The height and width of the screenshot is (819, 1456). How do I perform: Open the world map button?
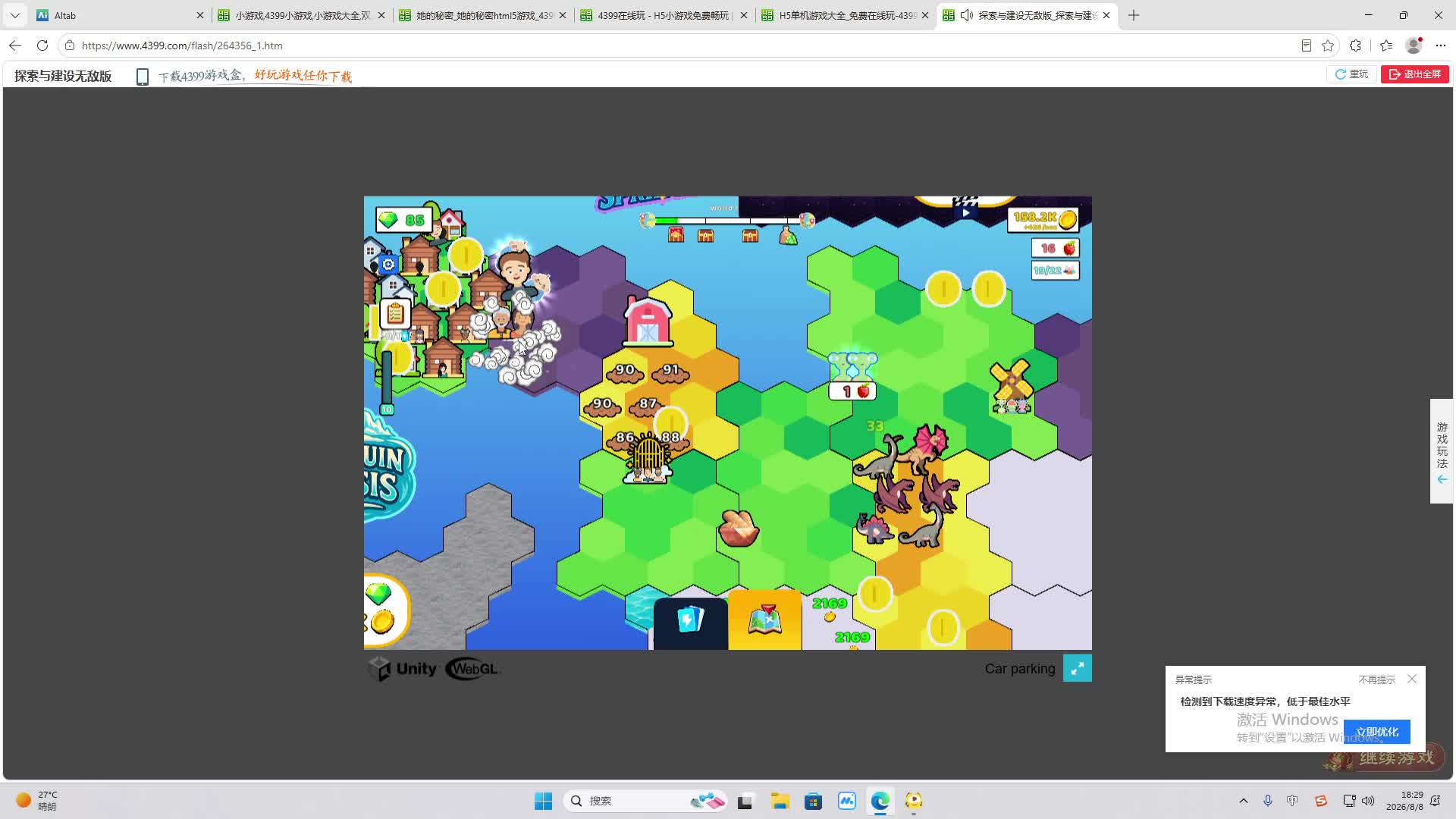pos(765,621)
